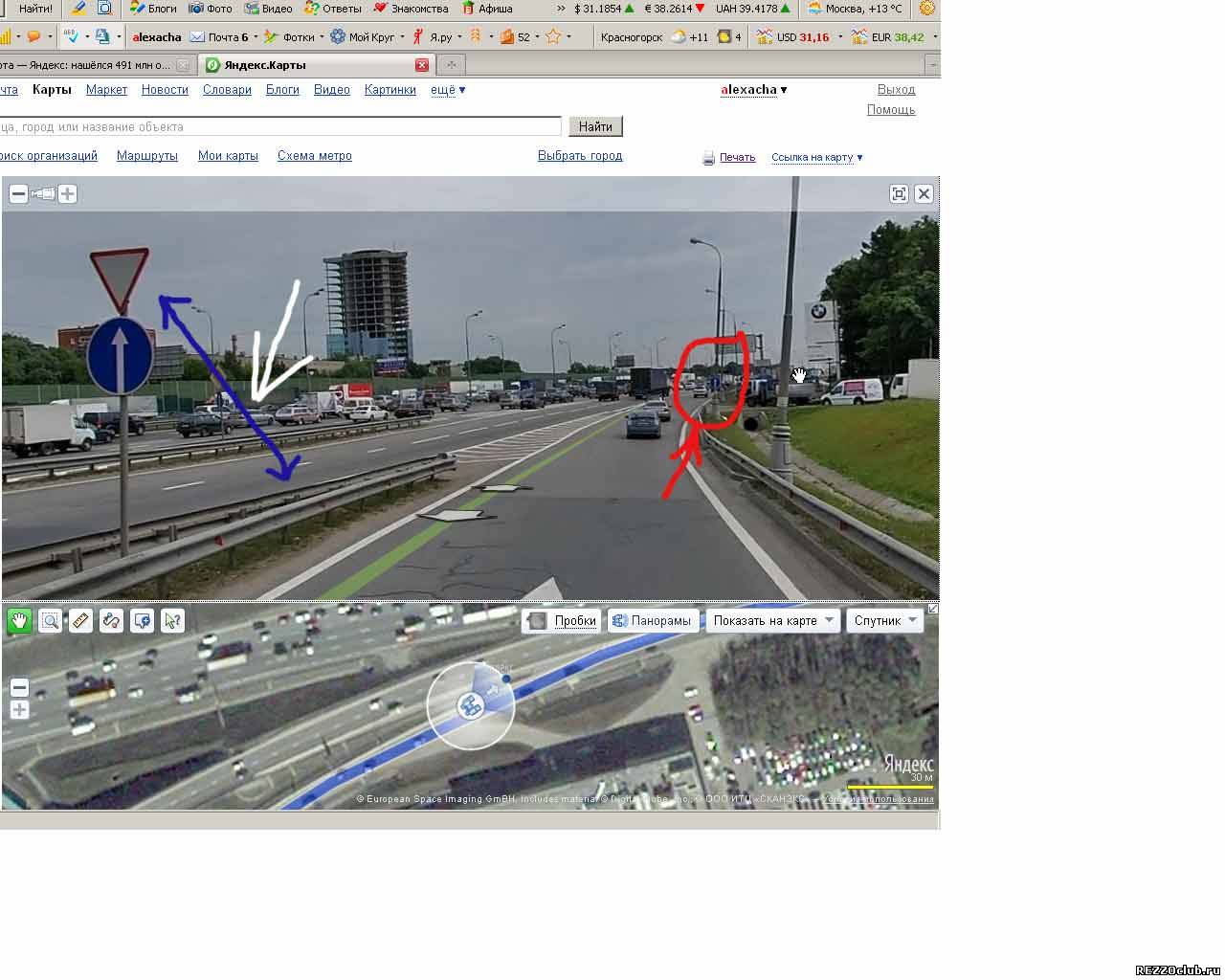Viewport: 1225px width, 980px height.
Task: Click the Выход logout link
Action: click(x=896, y=90)
